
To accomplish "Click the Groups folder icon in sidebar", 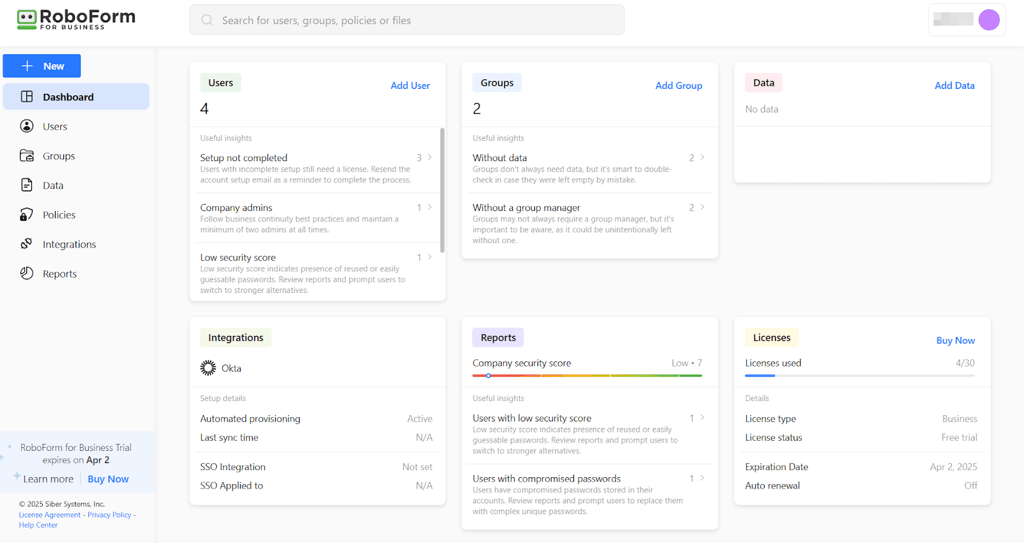I will tap(27, 156).
